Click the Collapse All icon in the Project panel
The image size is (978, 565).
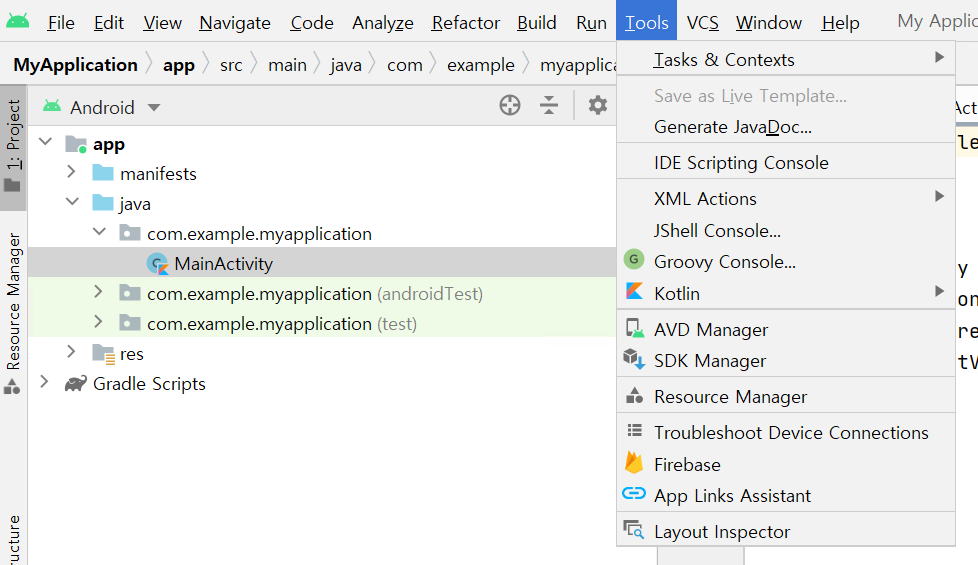click(x=549, y=105)
